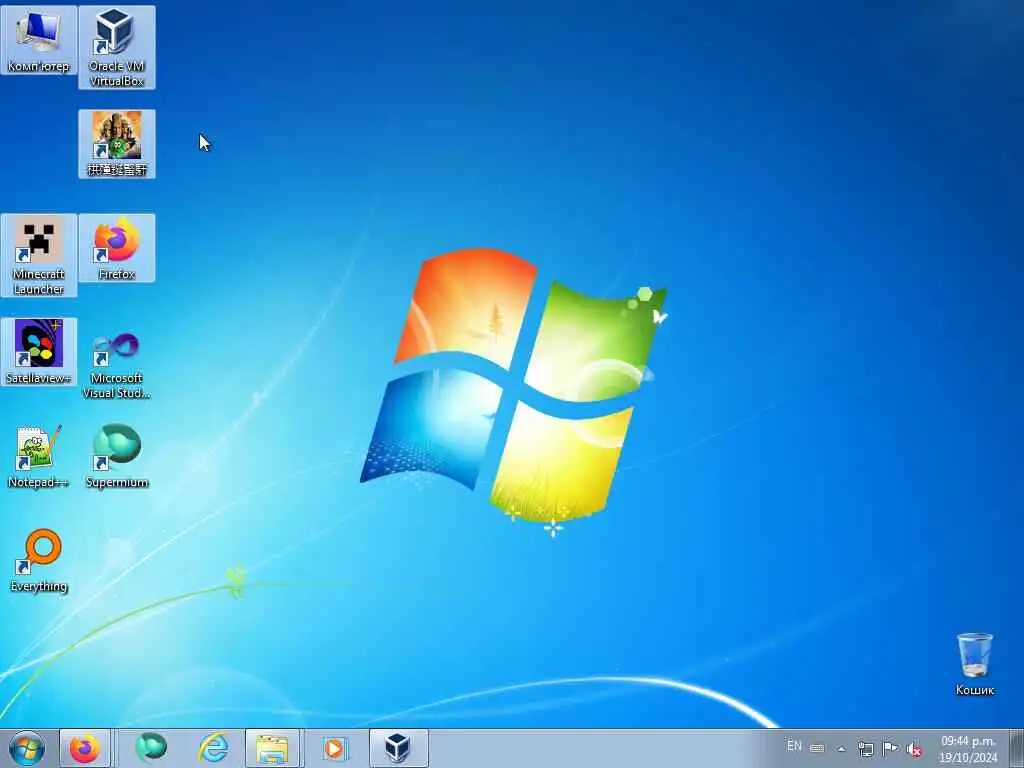Select the game shortcut with Chinese label
This screenshot has width=1024, height=768.
point(117,144)
